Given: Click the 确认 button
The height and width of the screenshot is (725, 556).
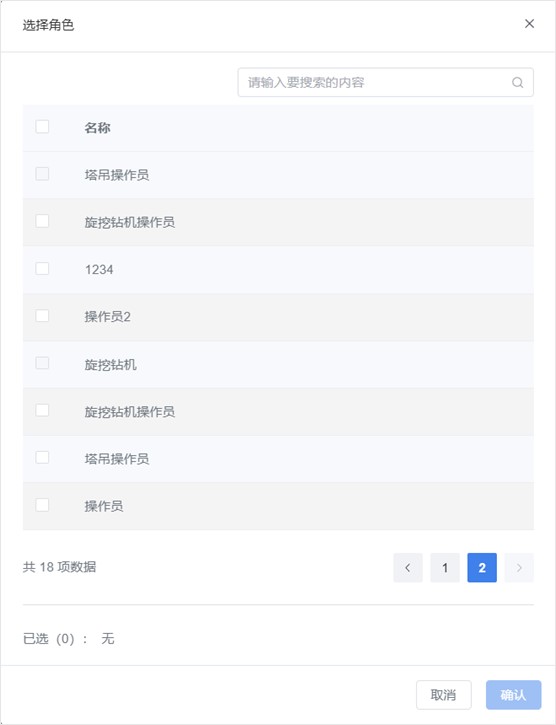Looking at the screenshot, I should pyautogui.click(x=513, y=694).
